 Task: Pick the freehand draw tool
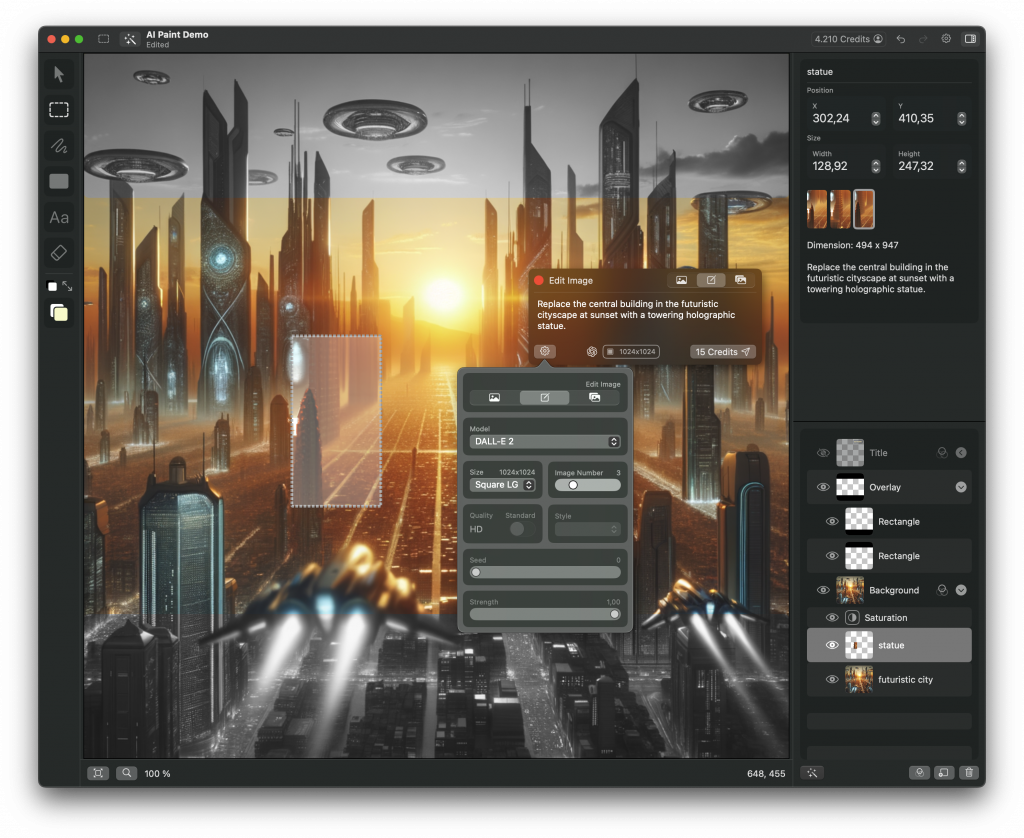[59, 146]
